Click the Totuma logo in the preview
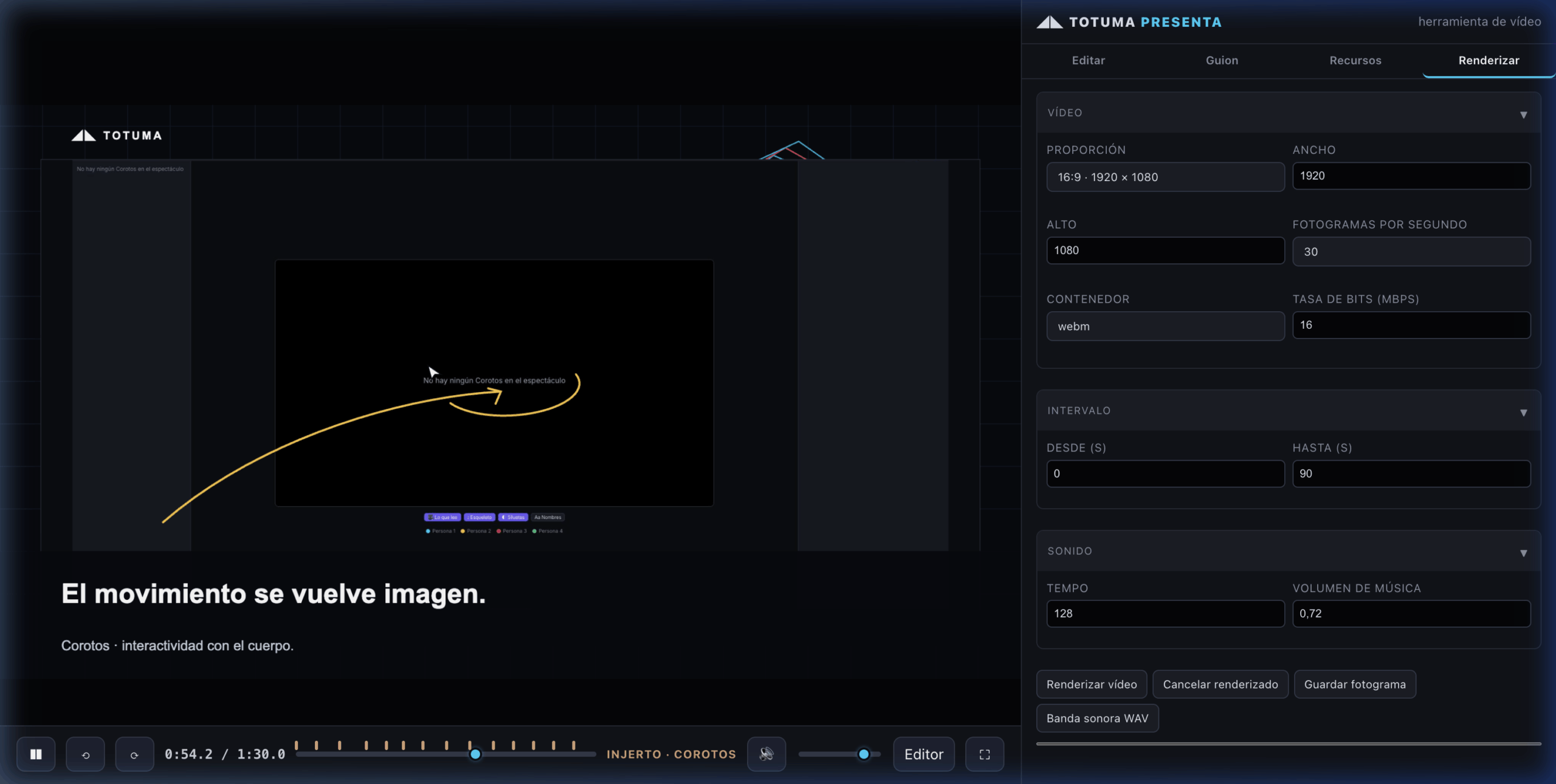The height and width of the screenshot is (784, 1556). [x=117, y=136]
